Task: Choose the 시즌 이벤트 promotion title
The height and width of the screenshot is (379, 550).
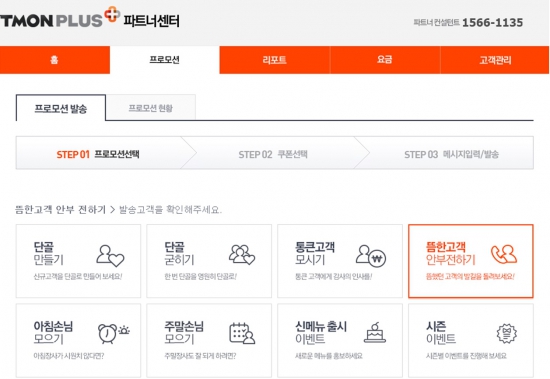Action: 441,332
